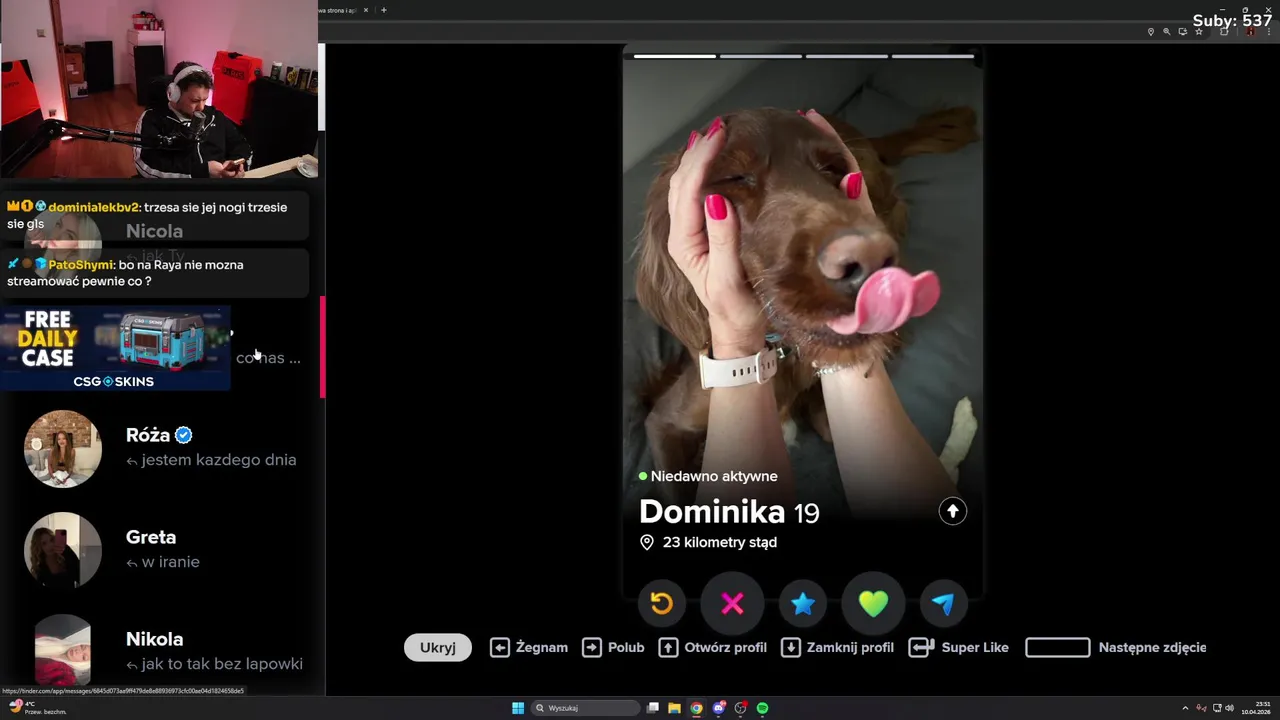Image resolution: width=1280 pixels, height=720 pixels.
Task: Click Nikola's round profile thumbnail
Action: click(x=63, y=652)
